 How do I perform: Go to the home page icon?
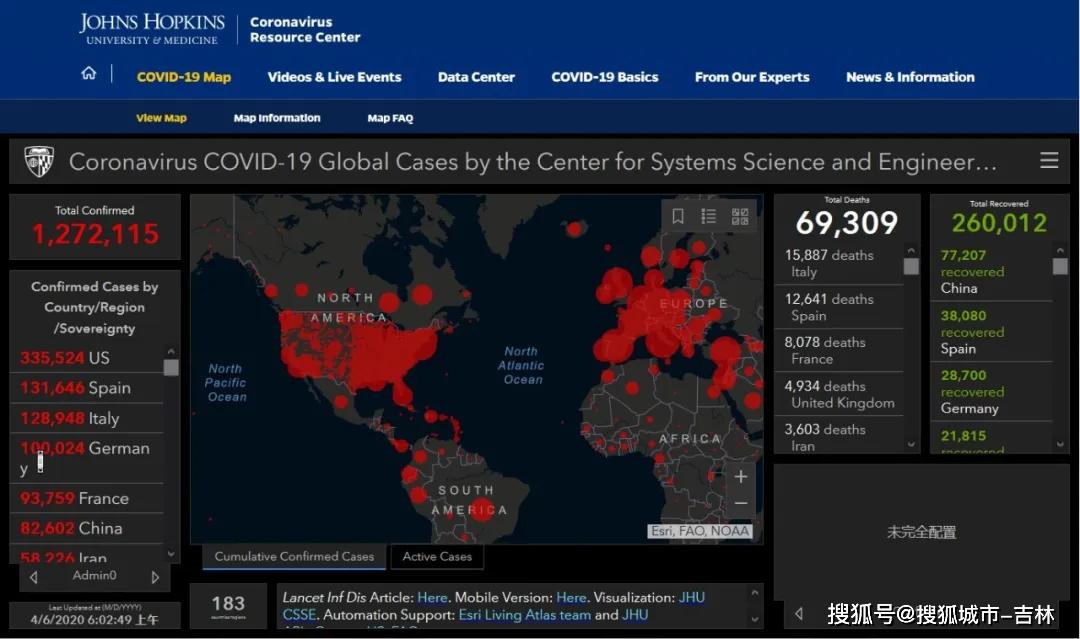click(x=89, y=73)
